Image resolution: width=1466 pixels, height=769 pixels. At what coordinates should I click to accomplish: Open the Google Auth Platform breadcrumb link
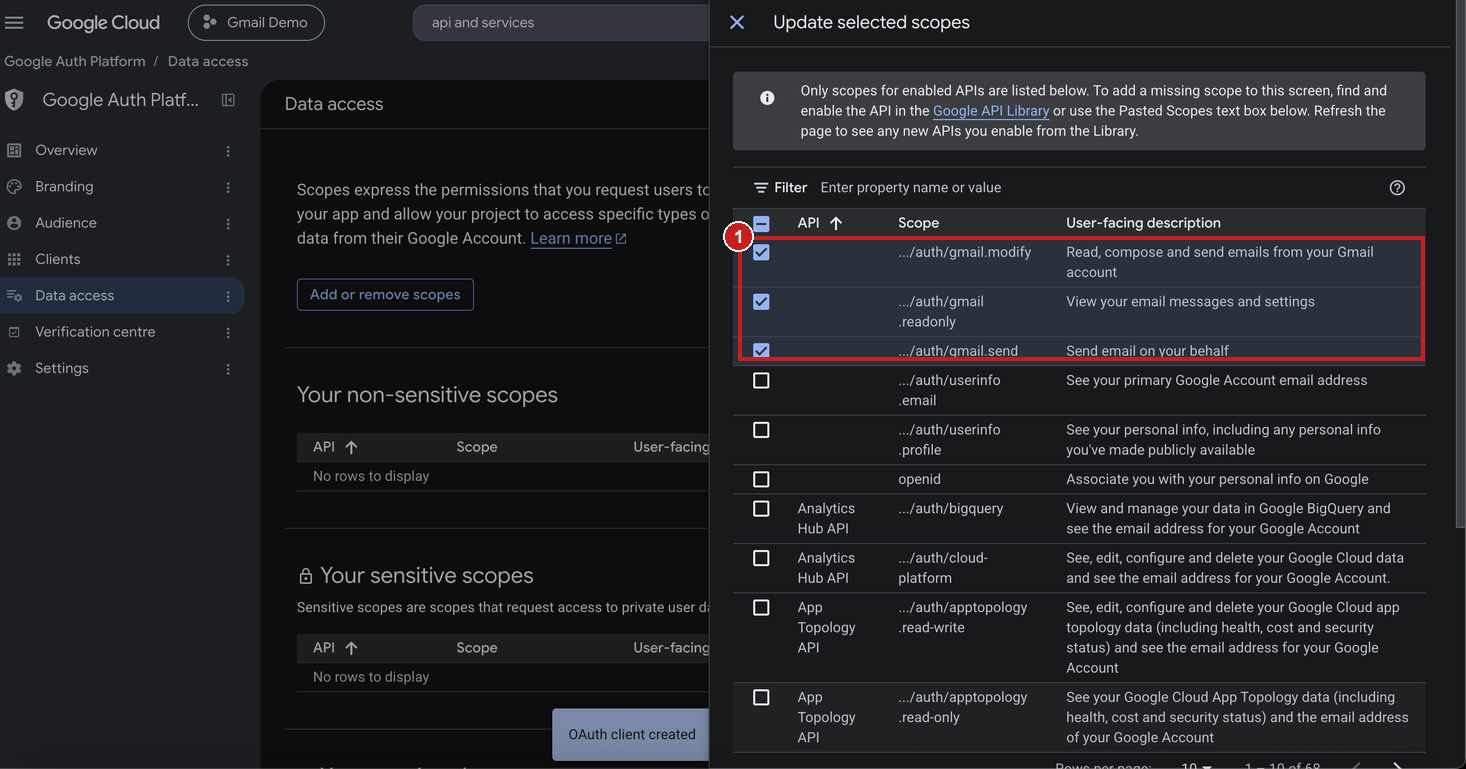(75, 61)
